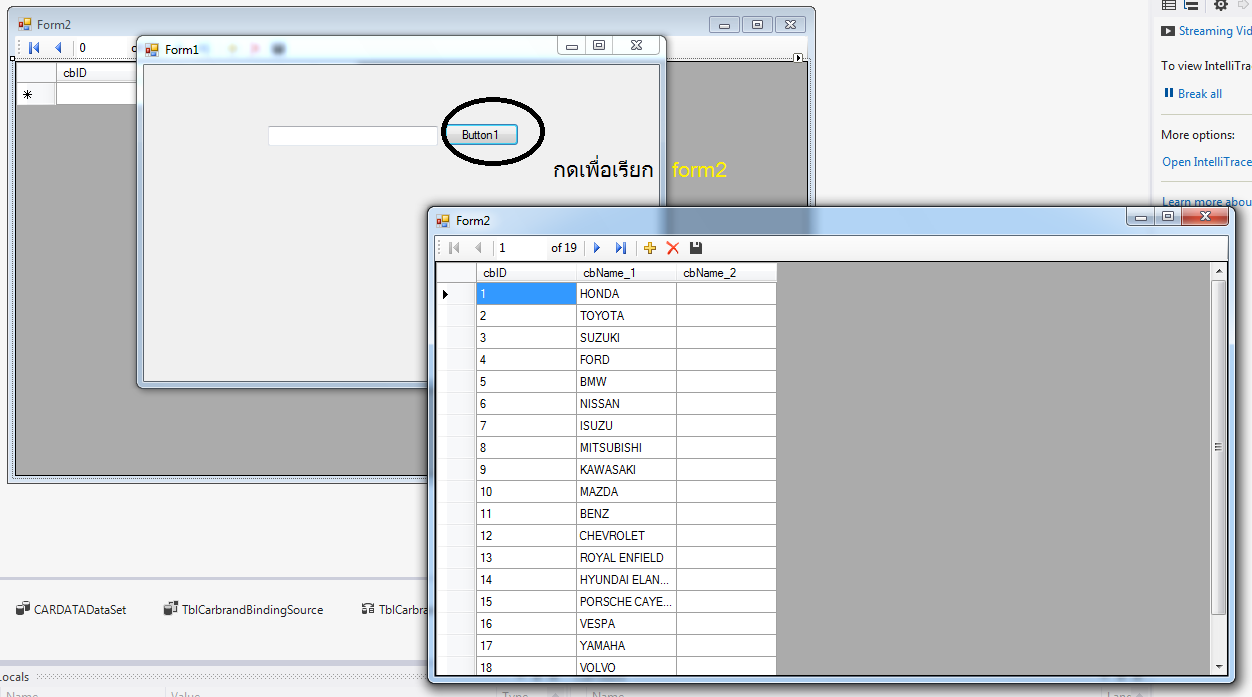This screenshot has width=1252, height=697.
Task: Click the red X Delete icon
Action: tap(673, 248)
